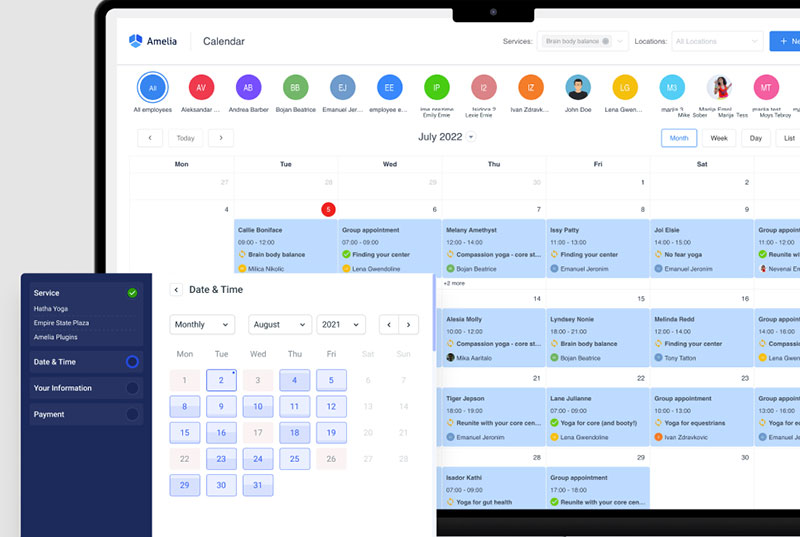Filter by Lena Gwendoline LG avatar

625,88
